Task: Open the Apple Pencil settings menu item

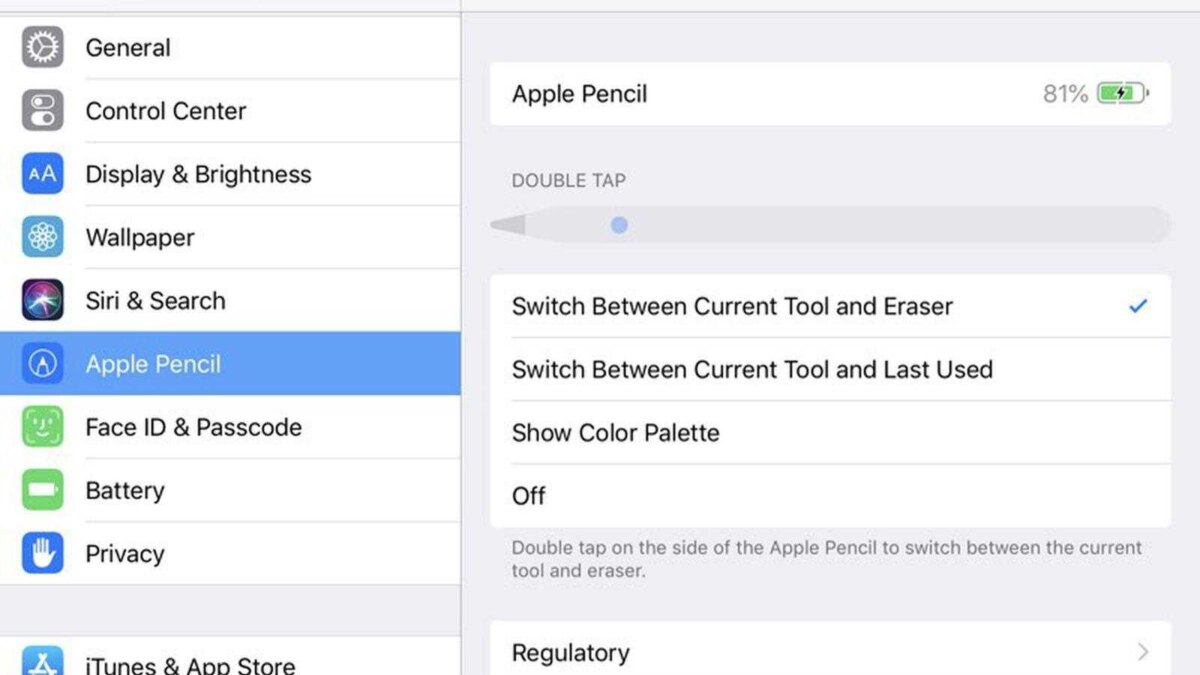Action: pos(153,364)
